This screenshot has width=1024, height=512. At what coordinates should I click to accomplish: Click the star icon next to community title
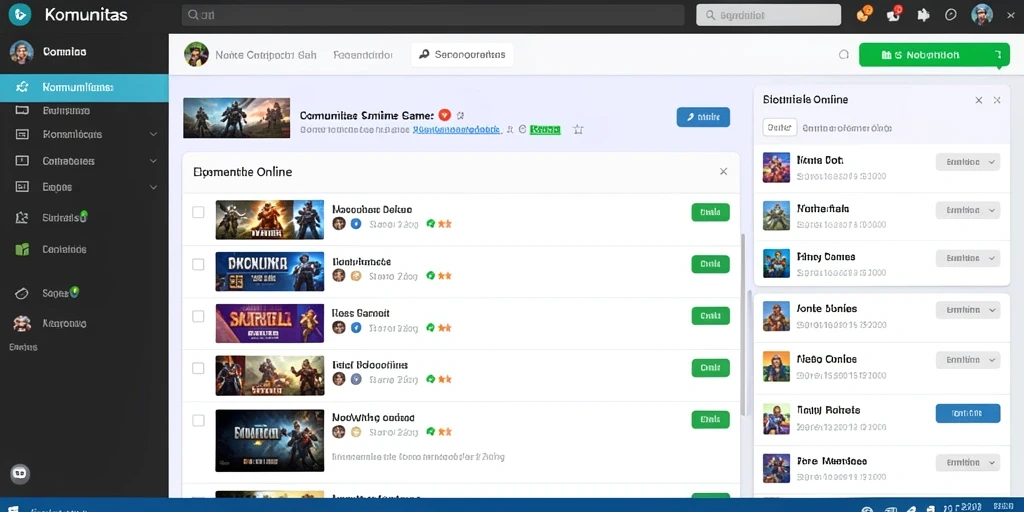click(578, 129)
